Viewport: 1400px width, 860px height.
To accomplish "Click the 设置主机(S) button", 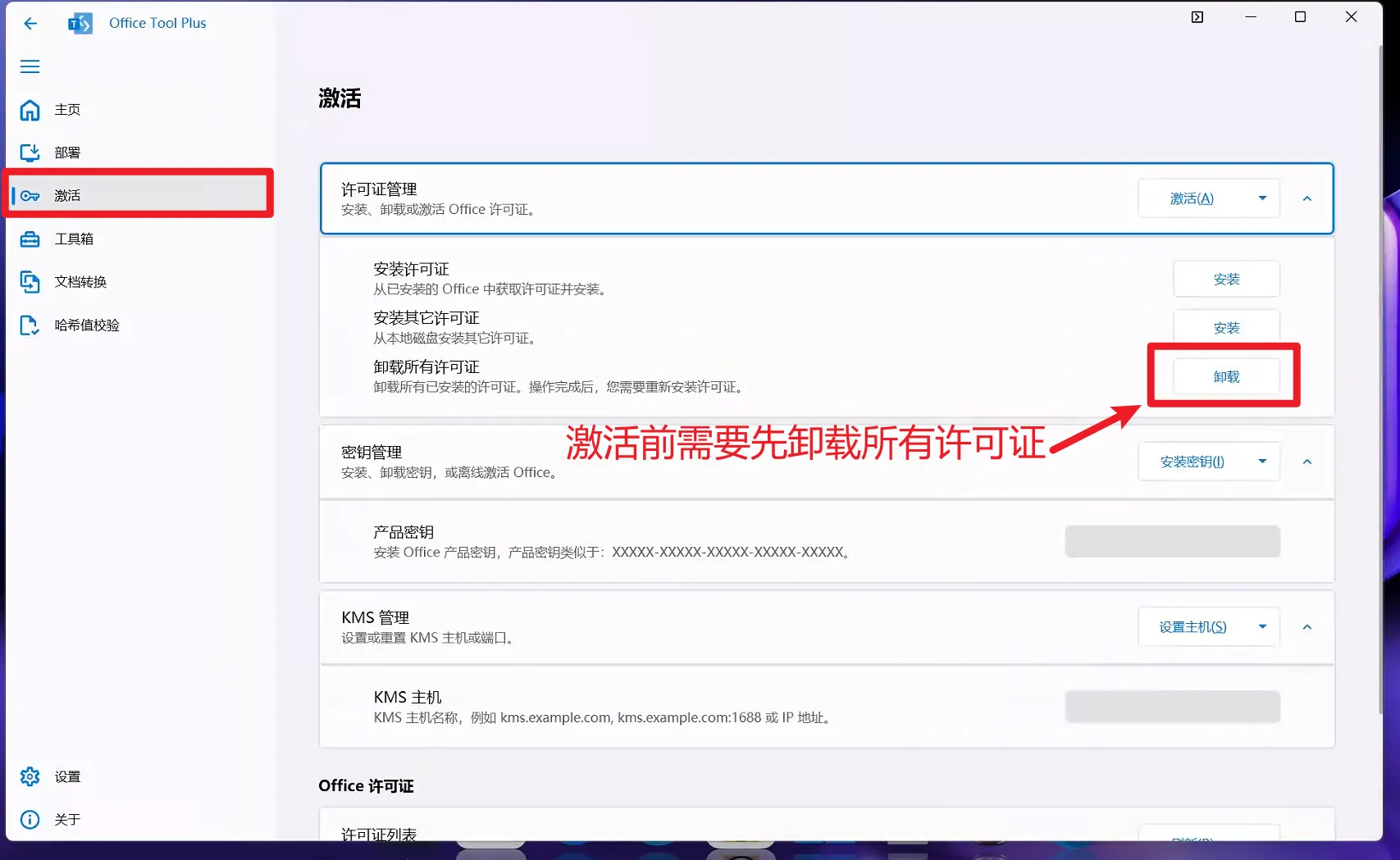I will click(x=1192, y=627).
